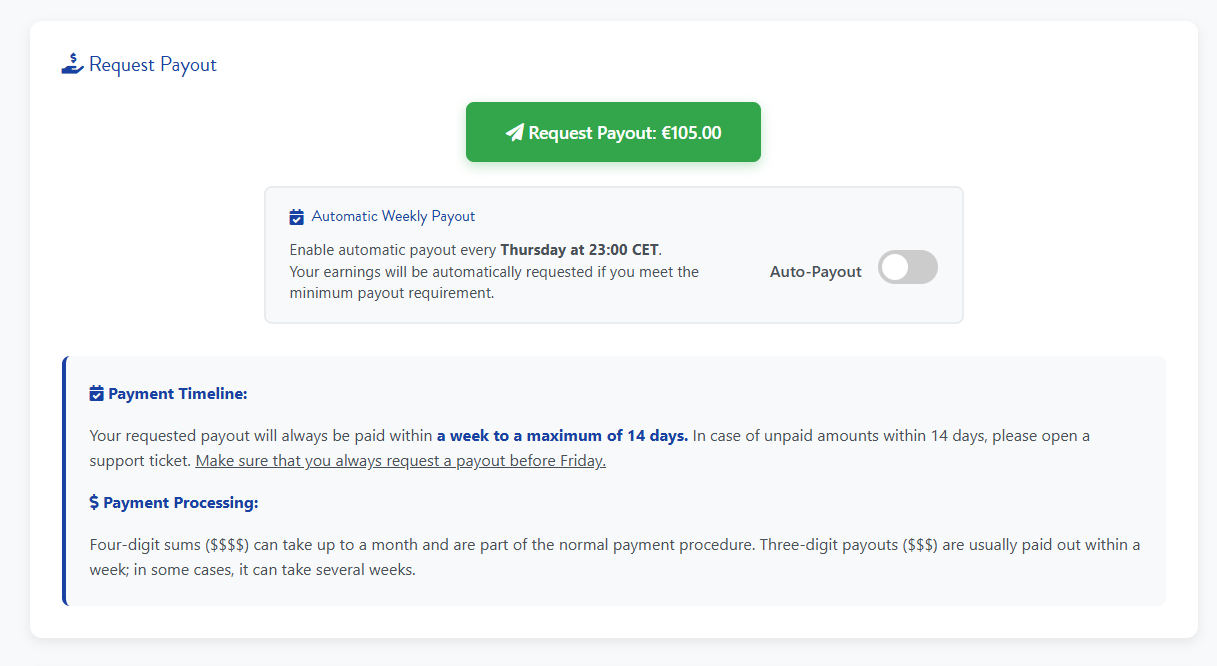Viewport: 1217px width, 666px height.
Task: Enable the Auto-Payout toggle switch
Action: pyautogui.click(x=907, y=267)
